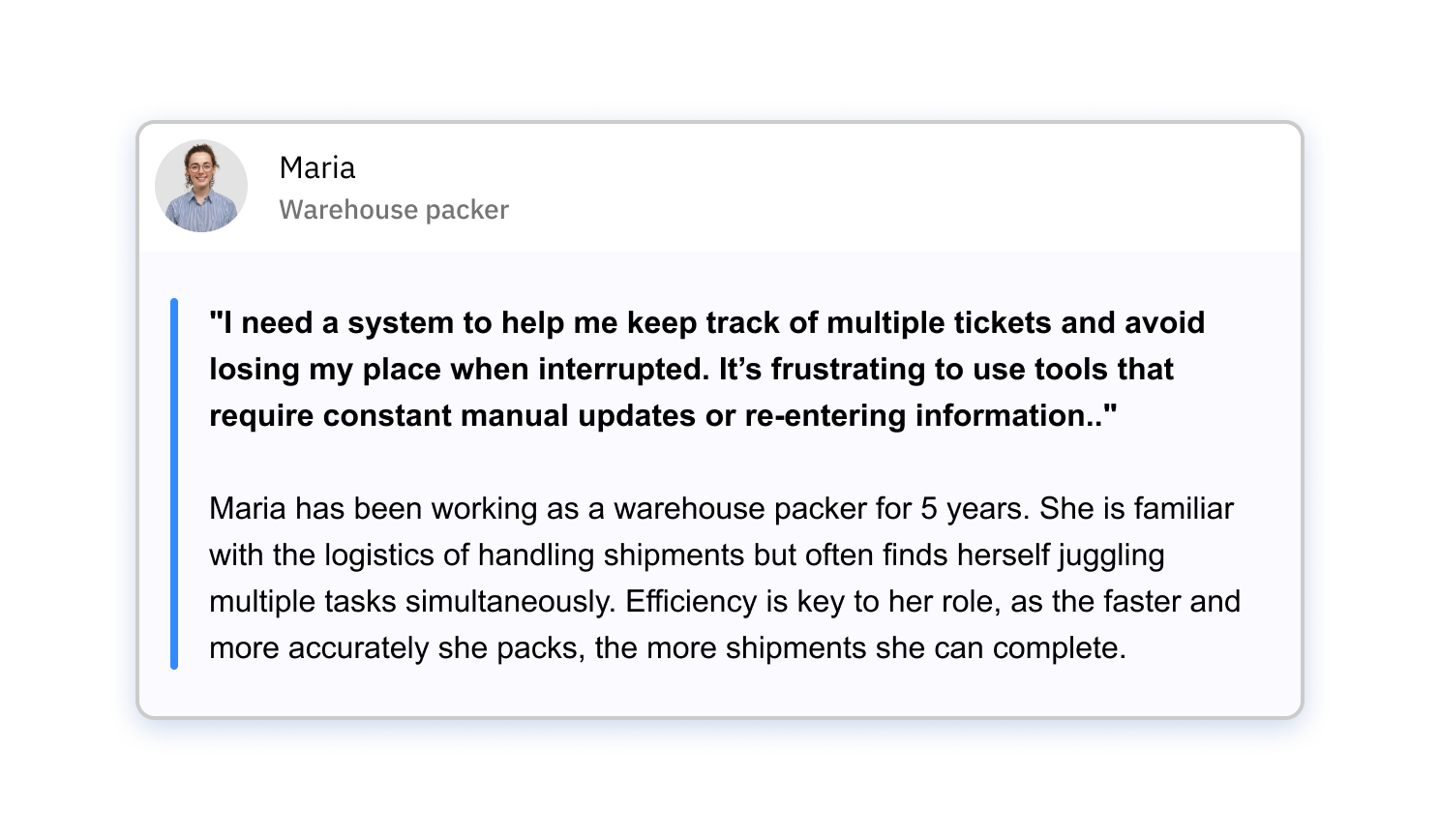1440x840 pixels.
Task: Click Maria's profile avatar photo
Action: 201,186
